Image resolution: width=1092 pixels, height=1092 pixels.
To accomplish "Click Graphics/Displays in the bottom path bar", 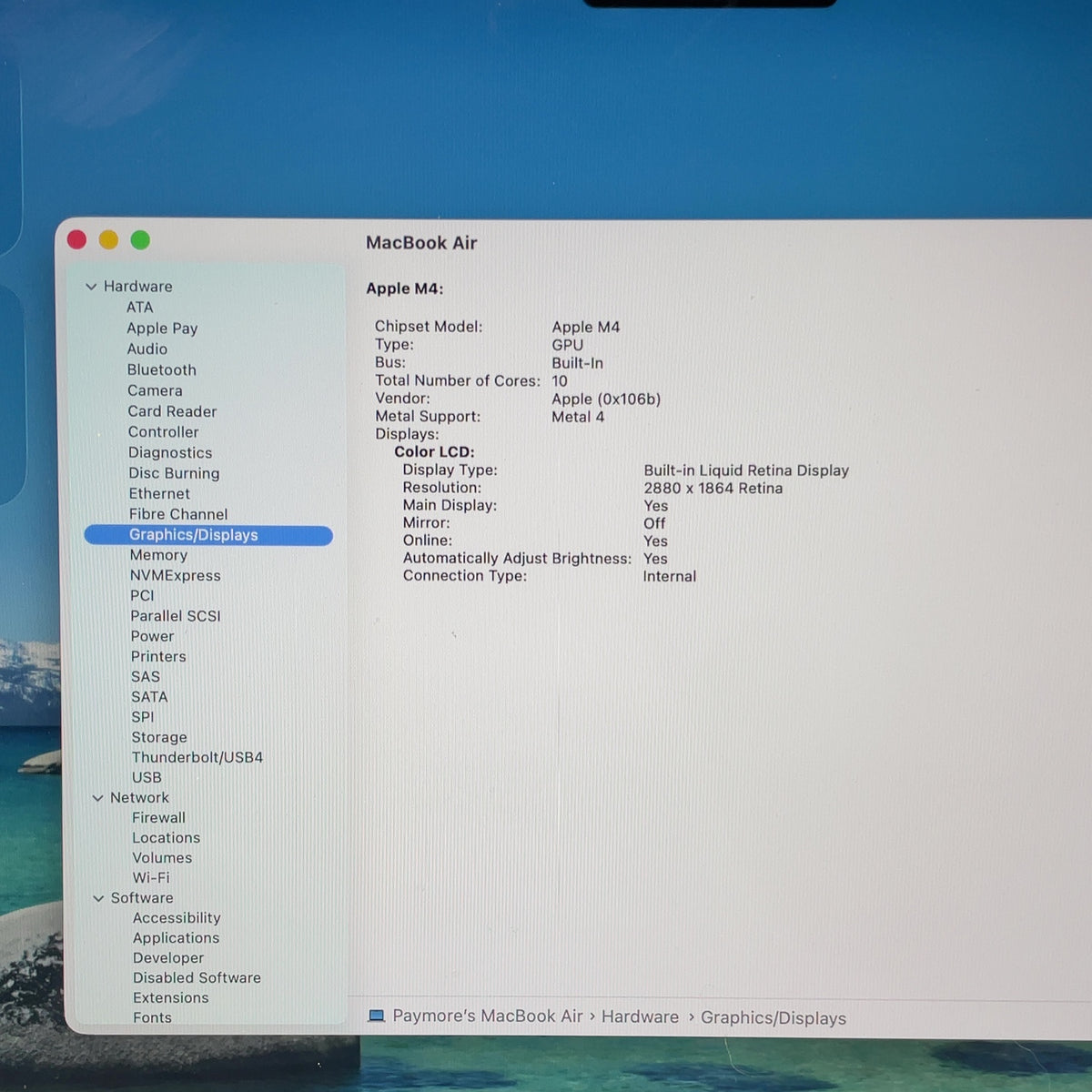I will [x=773, y=1018].
